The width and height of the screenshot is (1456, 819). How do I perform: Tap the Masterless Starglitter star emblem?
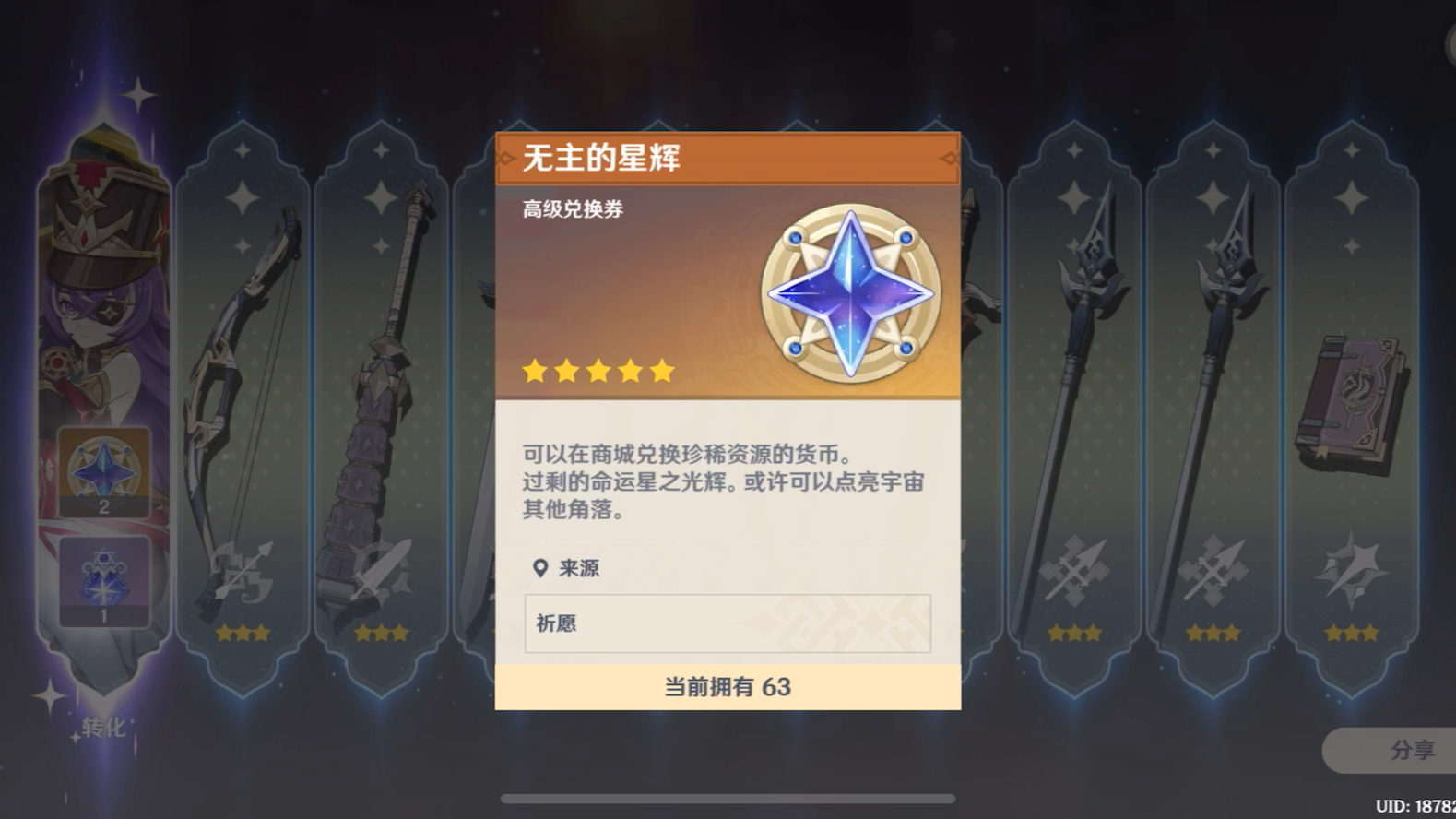coord(850,293)
